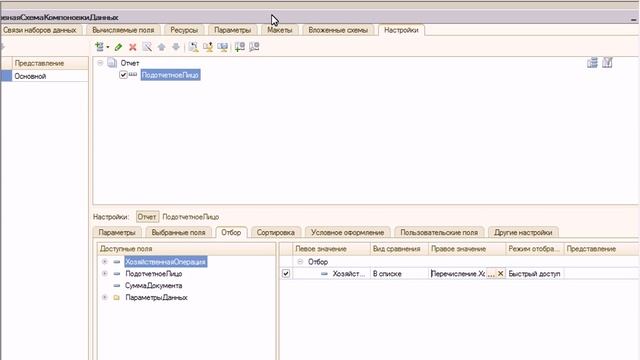Clear the Правое значение with the X button
The image size is (640, 360).
pyautogui.click(x=500, y=273)
